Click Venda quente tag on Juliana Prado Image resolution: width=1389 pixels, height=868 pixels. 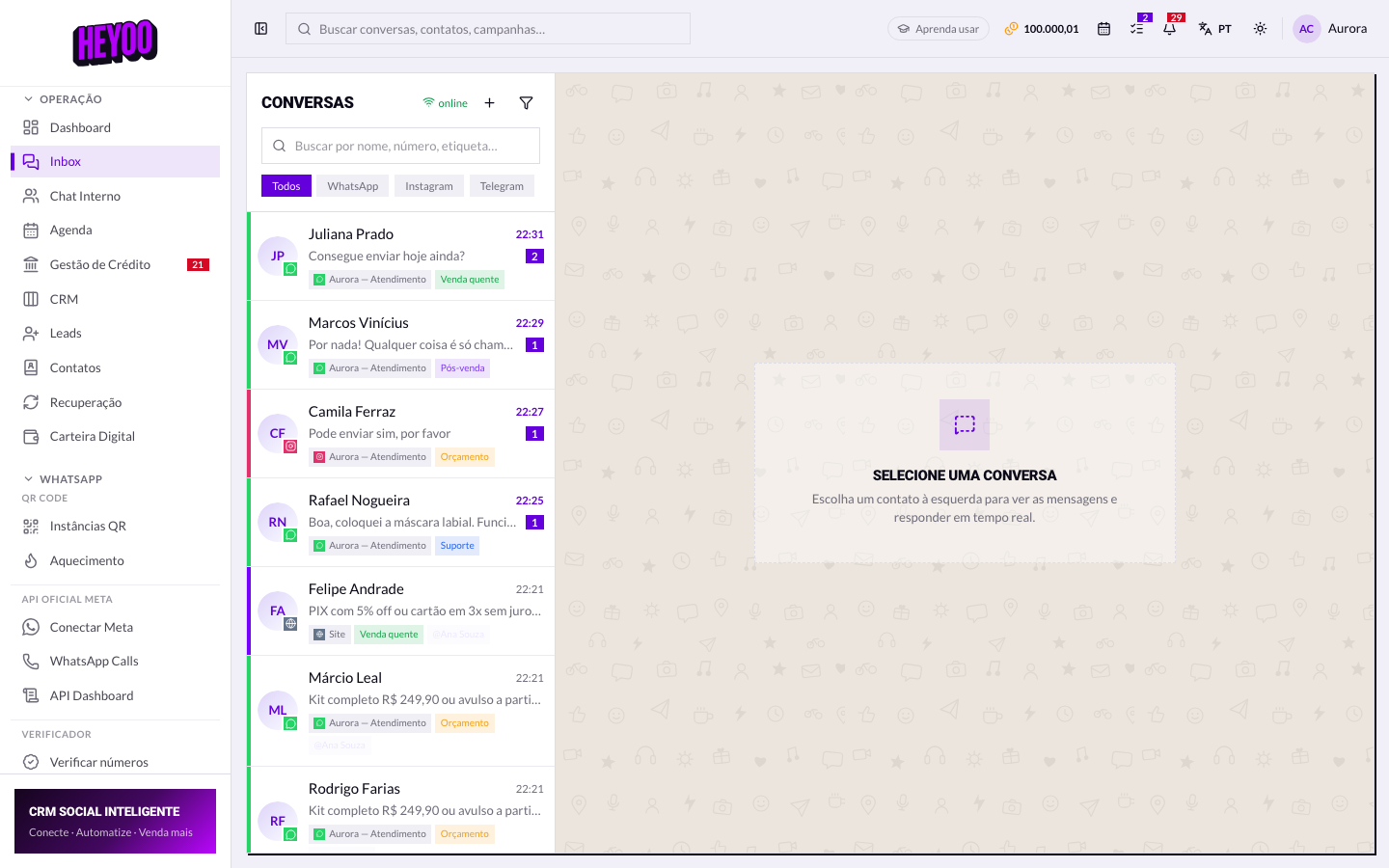pyautogui.click(x=470, y=280)
